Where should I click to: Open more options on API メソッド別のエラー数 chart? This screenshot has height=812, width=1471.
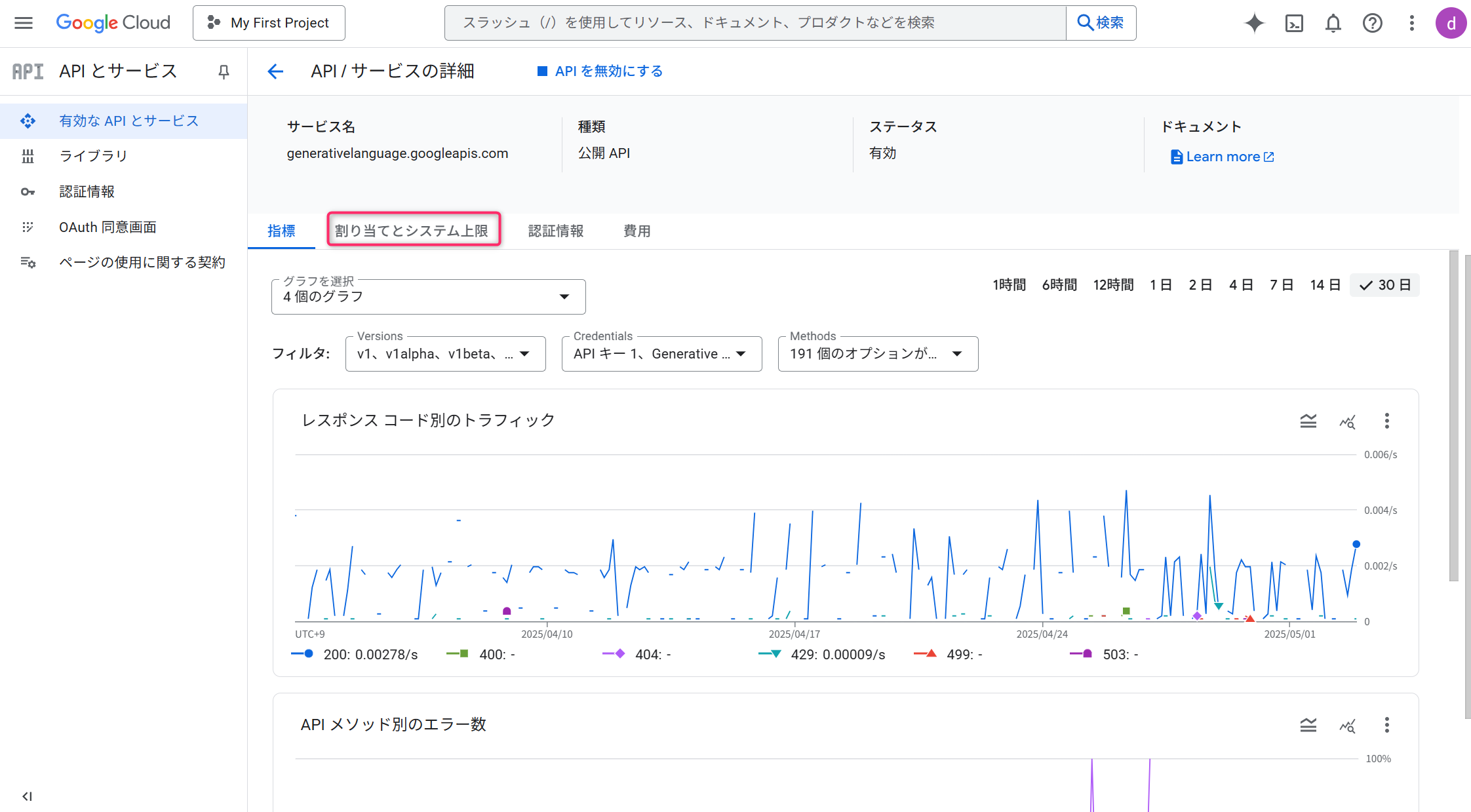click(x=1386, y=725)
